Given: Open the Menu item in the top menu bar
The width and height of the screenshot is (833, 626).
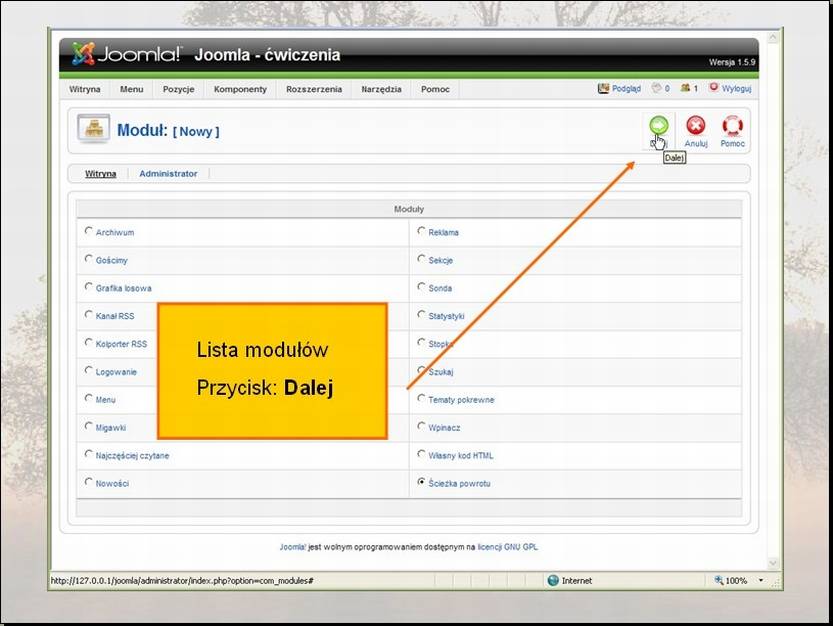Looking at the screenshot, I should [x=131, y=89].
